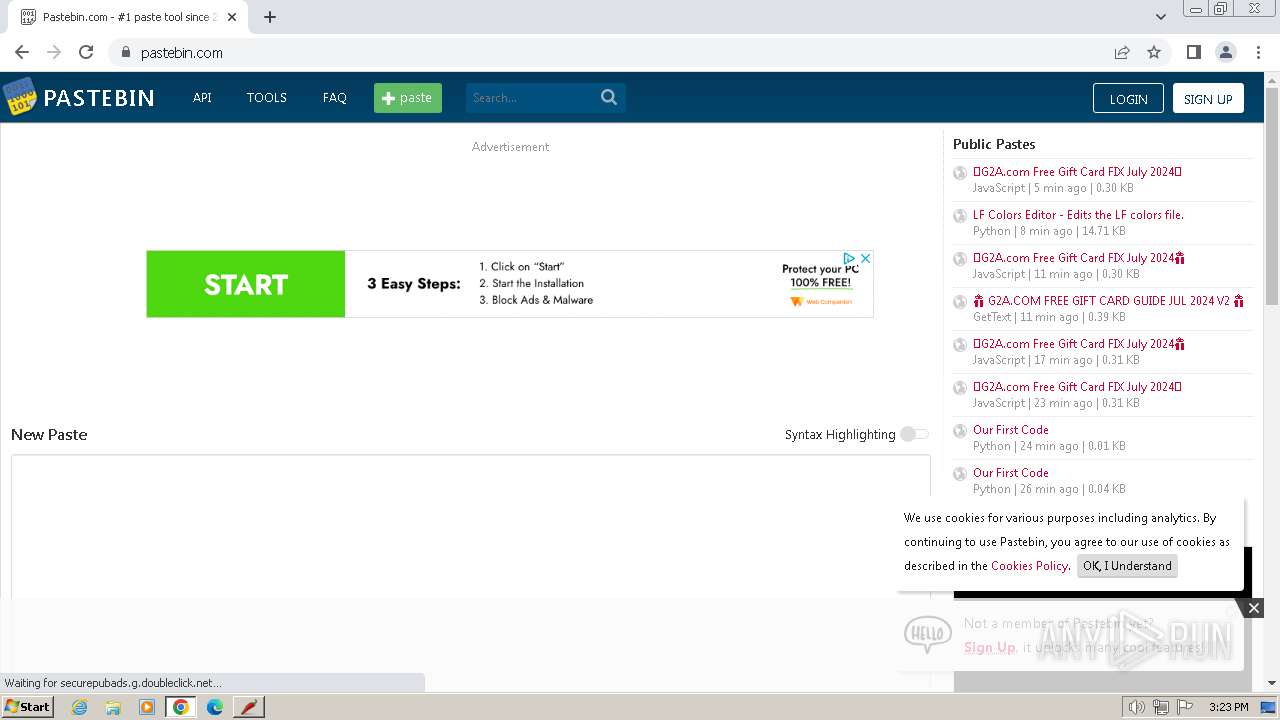This screenshot has width=1280, height=720.
Task: Click the network icon in system tray
Action: tap(1160, 707)
